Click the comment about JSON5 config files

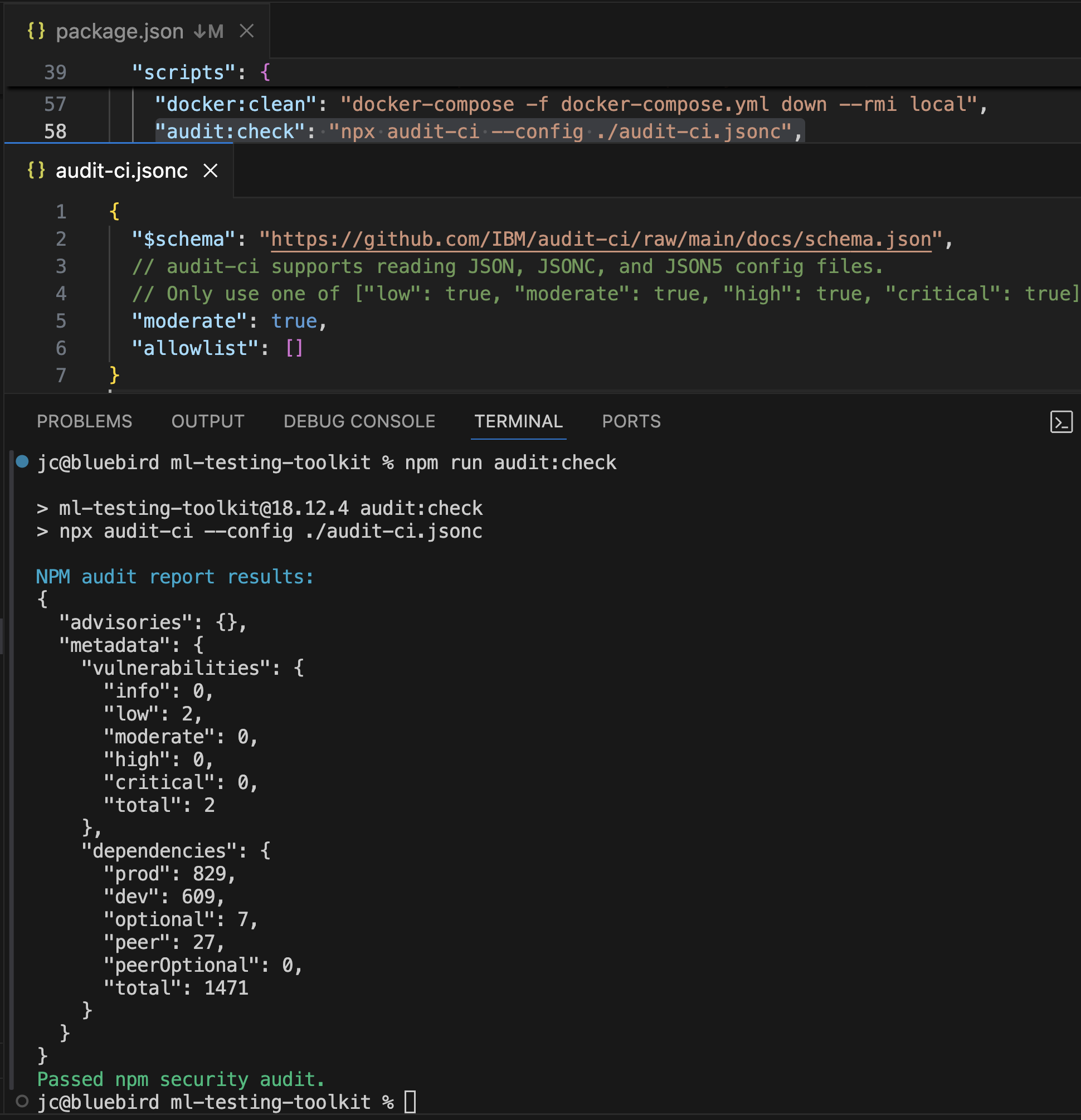click(508, 266)
